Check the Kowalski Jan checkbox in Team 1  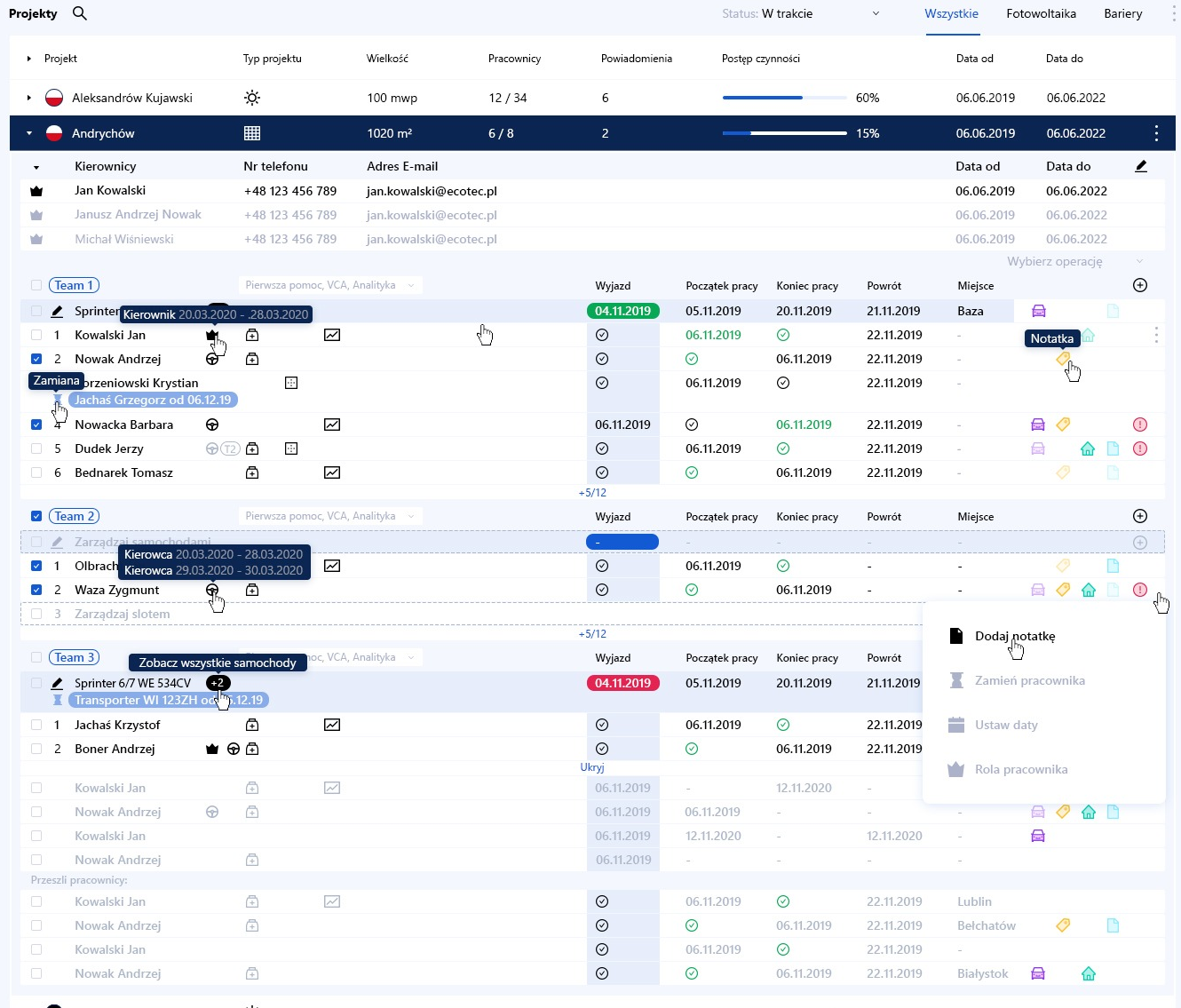(36, 335)
